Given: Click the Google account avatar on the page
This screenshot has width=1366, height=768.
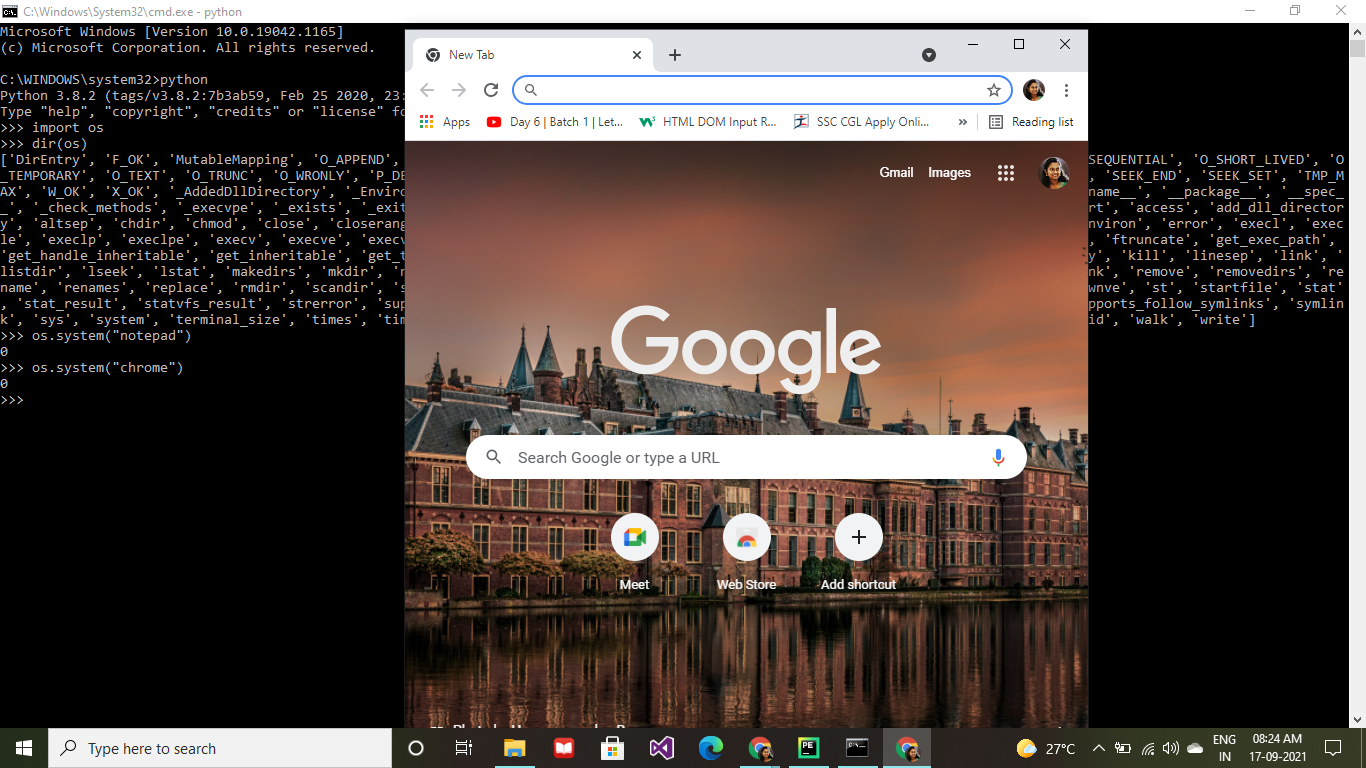Looking at the screenshot, I should pyautogui.click(x=1054, y=173).
